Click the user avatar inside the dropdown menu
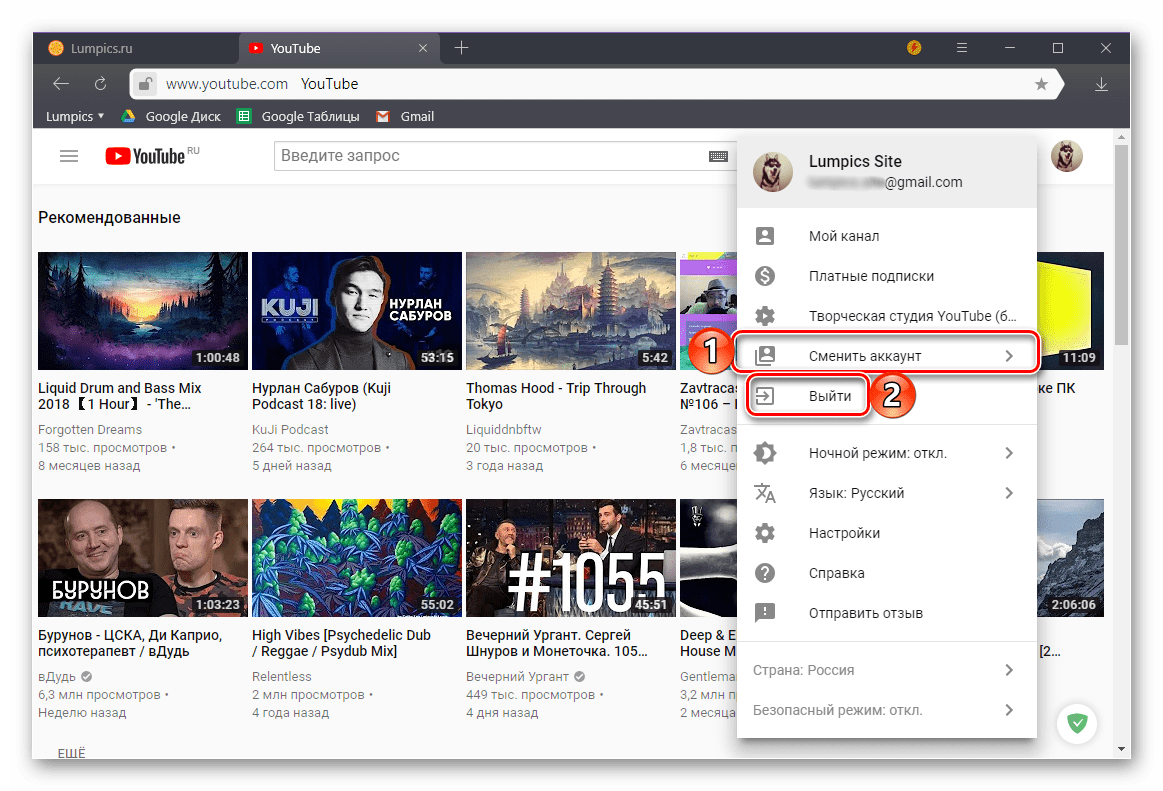Viewport: 1163px width, 791px height. tap(773, 171)
